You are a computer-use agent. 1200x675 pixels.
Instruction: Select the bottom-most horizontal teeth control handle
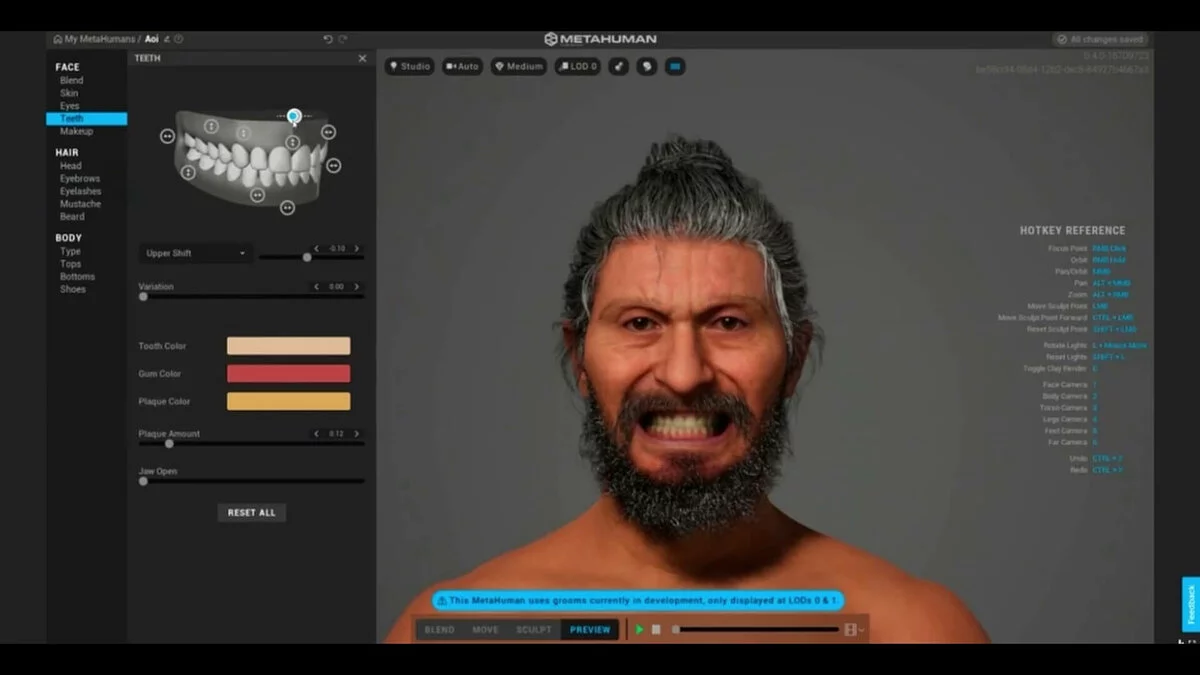tap(287, 207)
